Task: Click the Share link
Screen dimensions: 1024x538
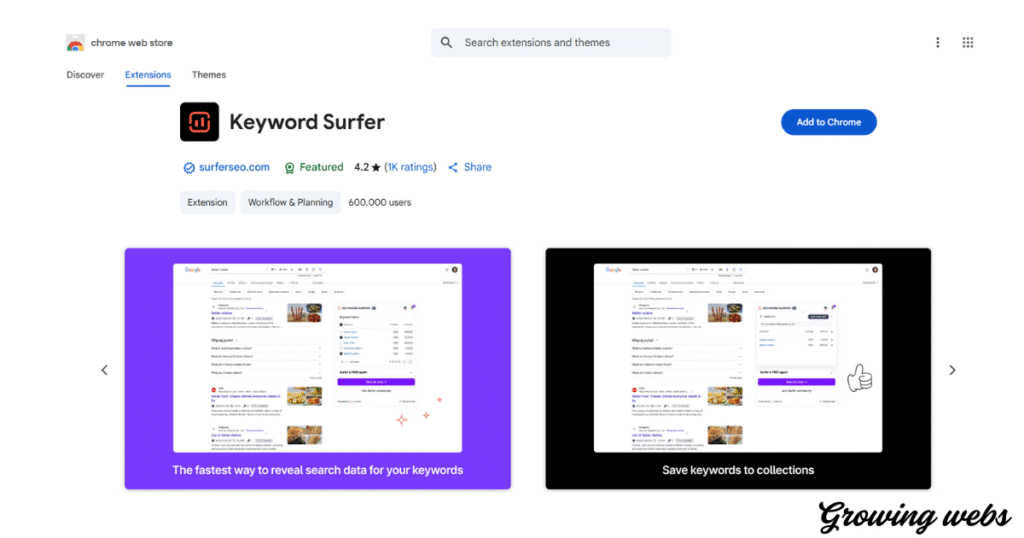Action: click(x=477, y=167)
